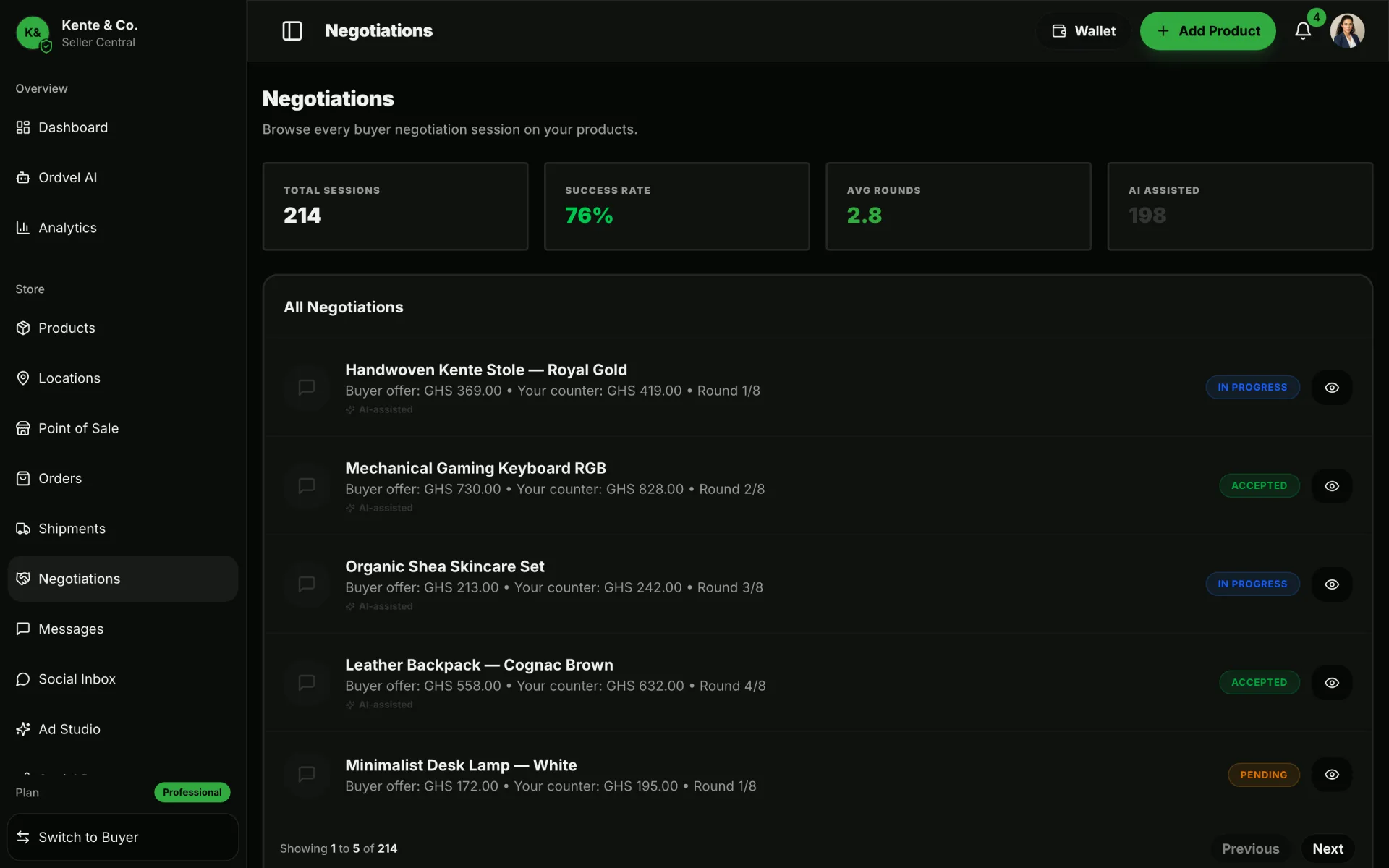Select Negotiations sidebar item
This screenshot has width=1389, height=868.
pos(123,579)
